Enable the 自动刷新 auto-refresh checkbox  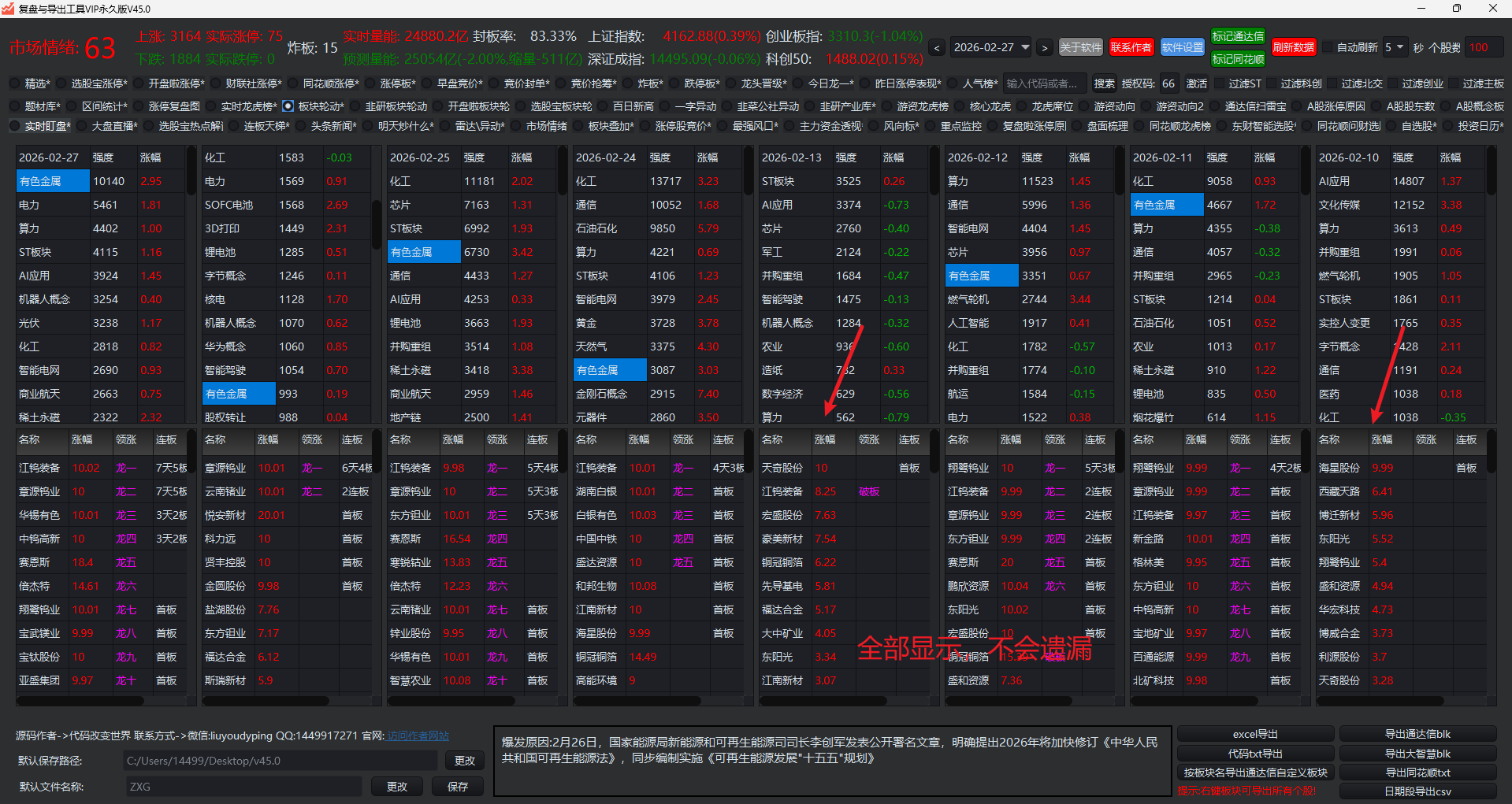(x=1328, y=47)
